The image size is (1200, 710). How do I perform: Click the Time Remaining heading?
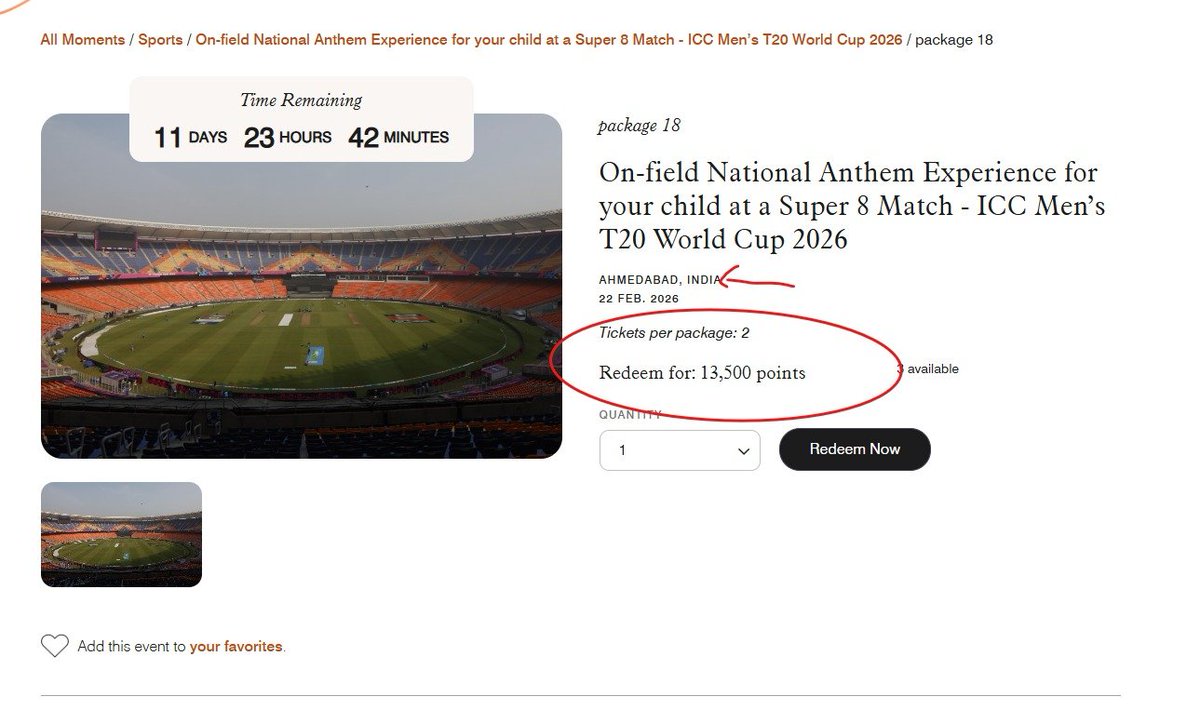click(301, 100)
